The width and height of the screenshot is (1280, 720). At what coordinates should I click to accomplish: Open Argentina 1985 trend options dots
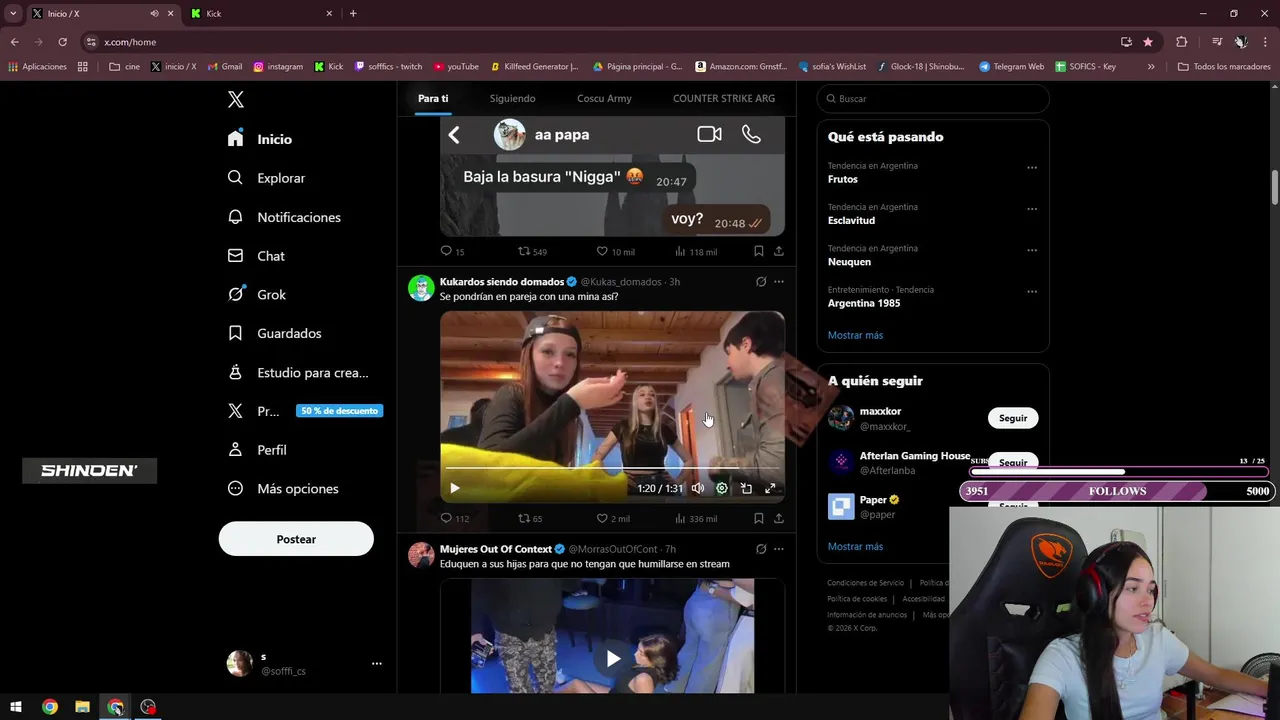(x=1032, y=292)
